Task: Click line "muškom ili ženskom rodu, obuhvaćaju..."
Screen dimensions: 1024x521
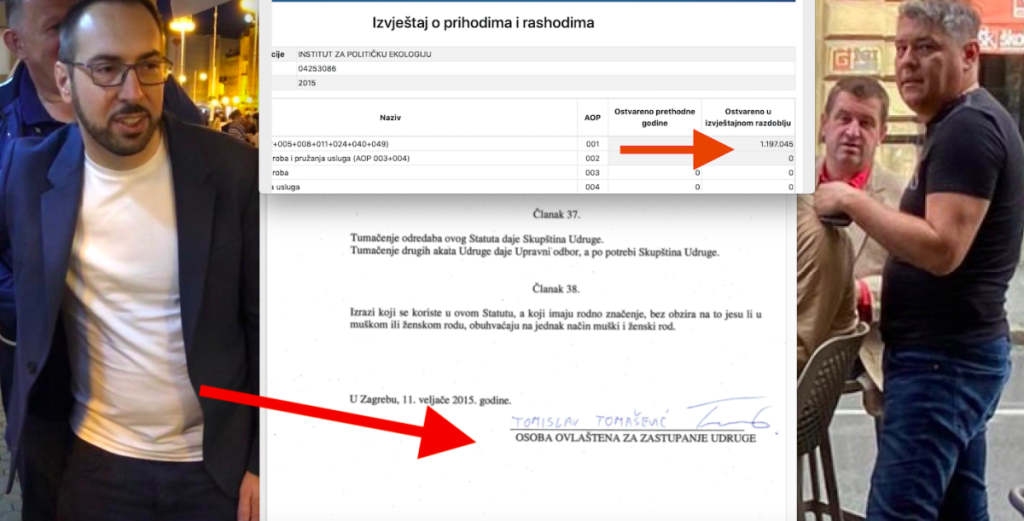Action: (511, 327)
